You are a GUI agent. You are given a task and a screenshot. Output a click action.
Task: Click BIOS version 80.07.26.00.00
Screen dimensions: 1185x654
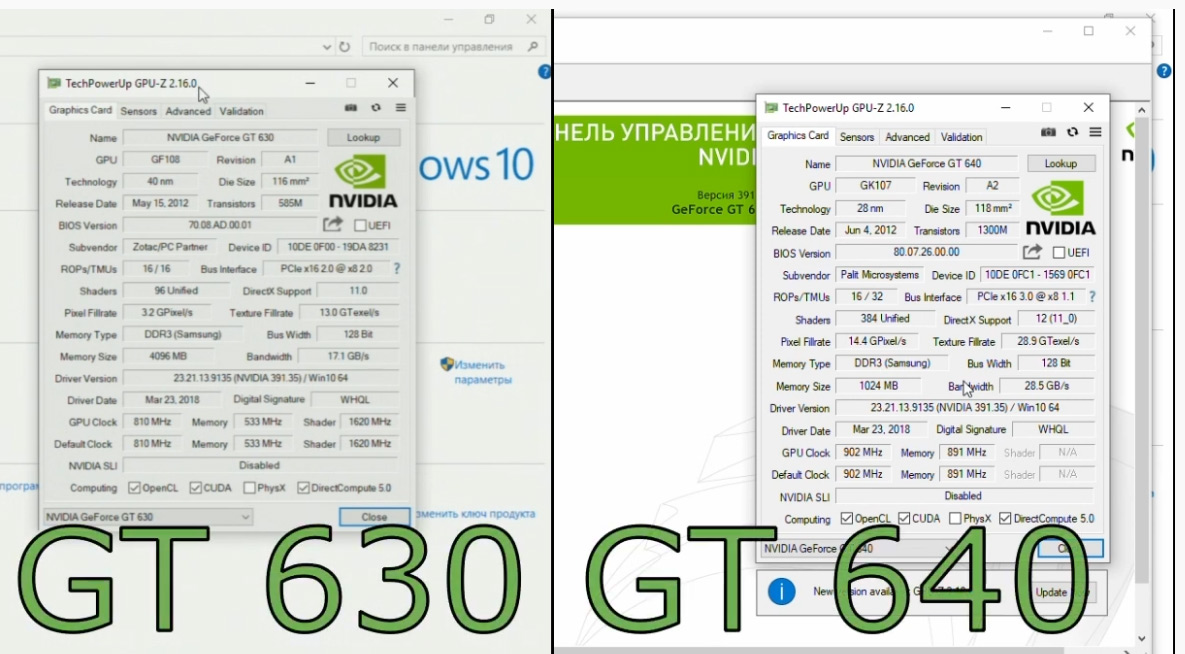pyautogui.click(x=927, y=253)
